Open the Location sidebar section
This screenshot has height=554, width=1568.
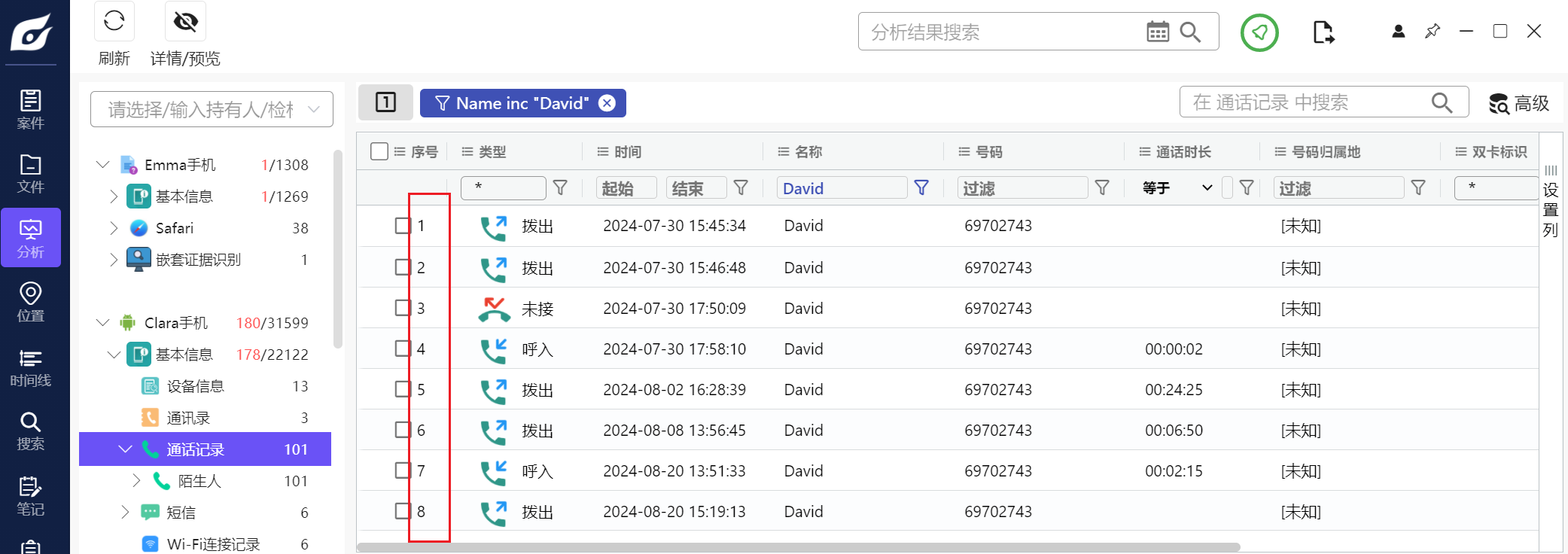pyautogui.click(x=31, y=302)
